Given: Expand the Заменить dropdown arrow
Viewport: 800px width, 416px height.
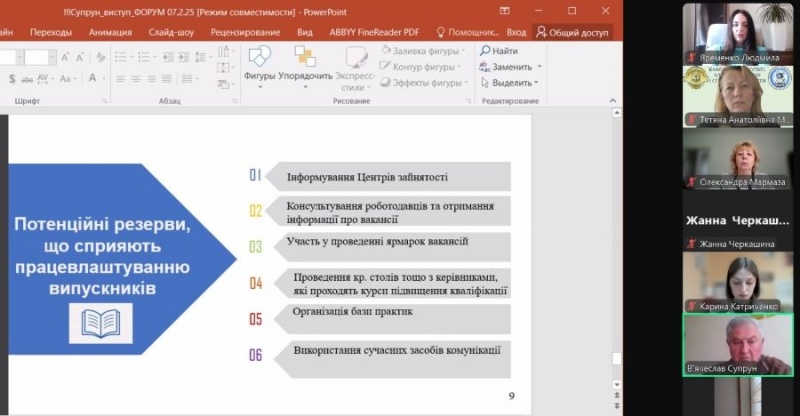Looking at the screenshot, I should point(537,67).
